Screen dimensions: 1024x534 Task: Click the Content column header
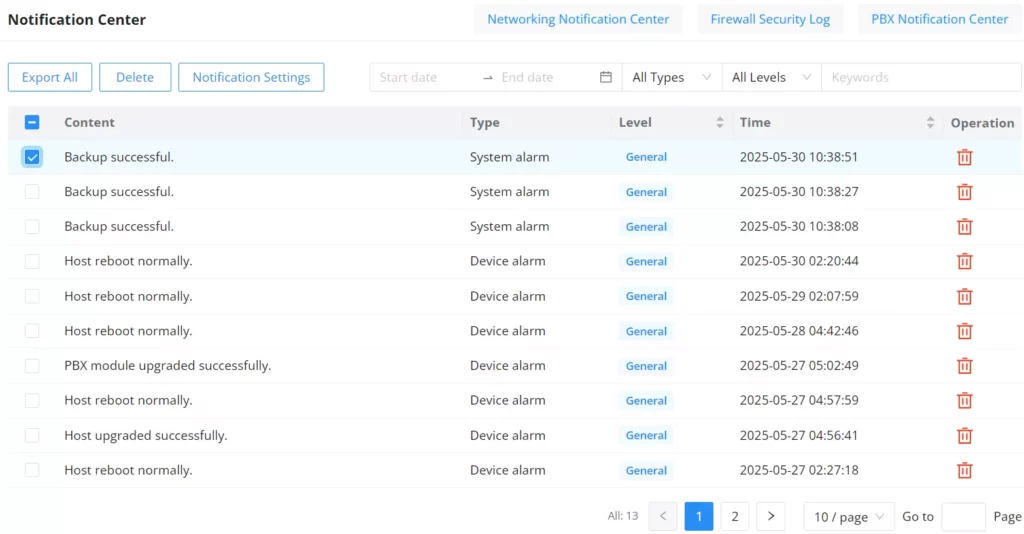pyautogui.click(x=89, y=122)
